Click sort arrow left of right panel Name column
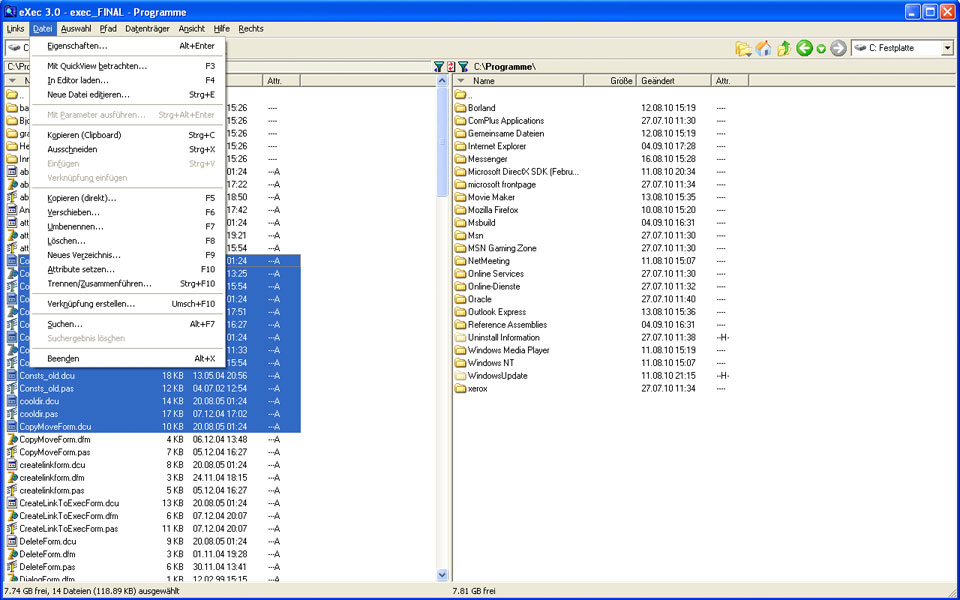960x600 pixels. (x=461, y=80)
